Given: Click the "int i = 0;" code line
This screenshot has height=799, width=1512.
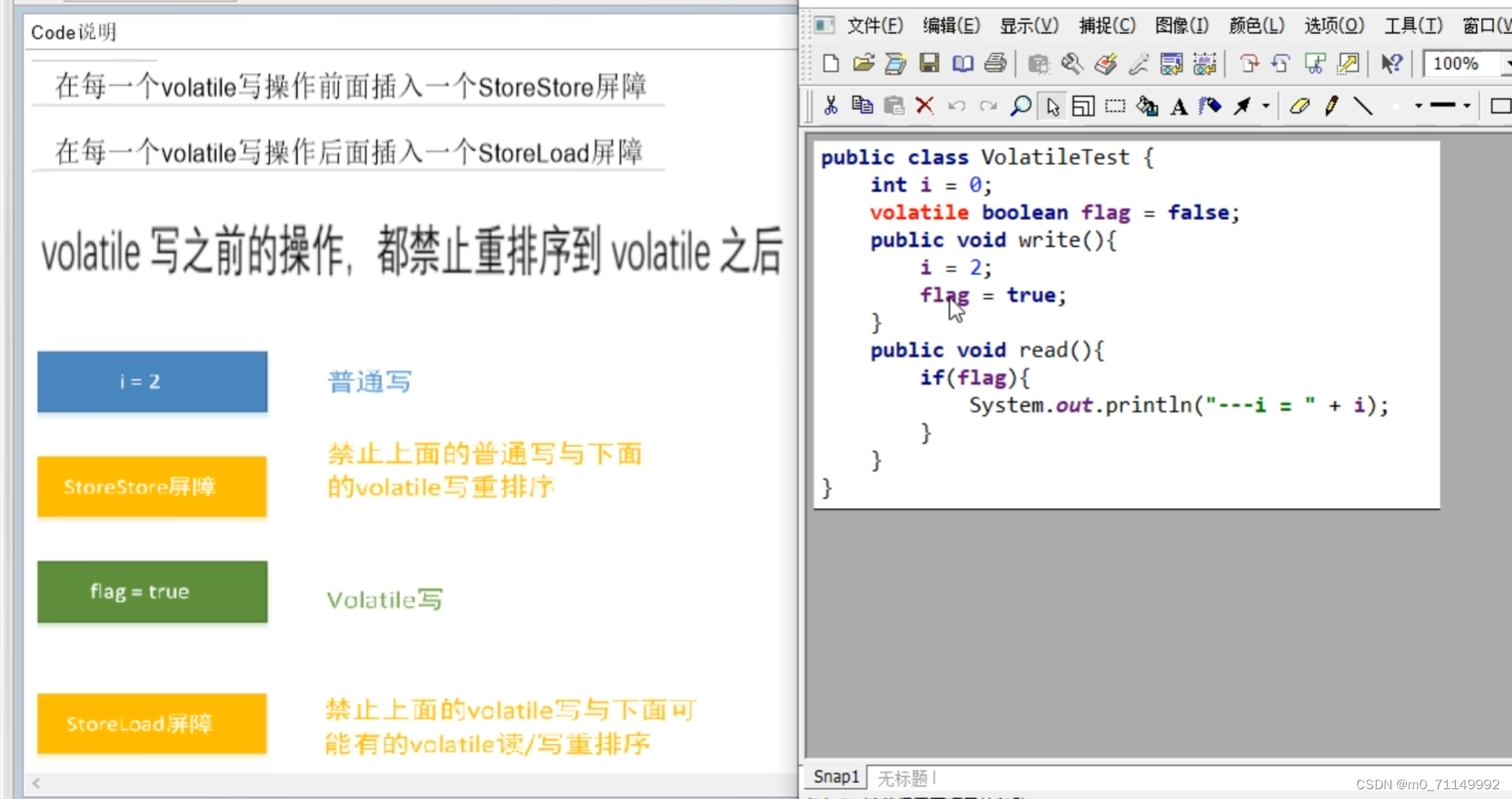Looking at the screenshot, I should point(931,185).
